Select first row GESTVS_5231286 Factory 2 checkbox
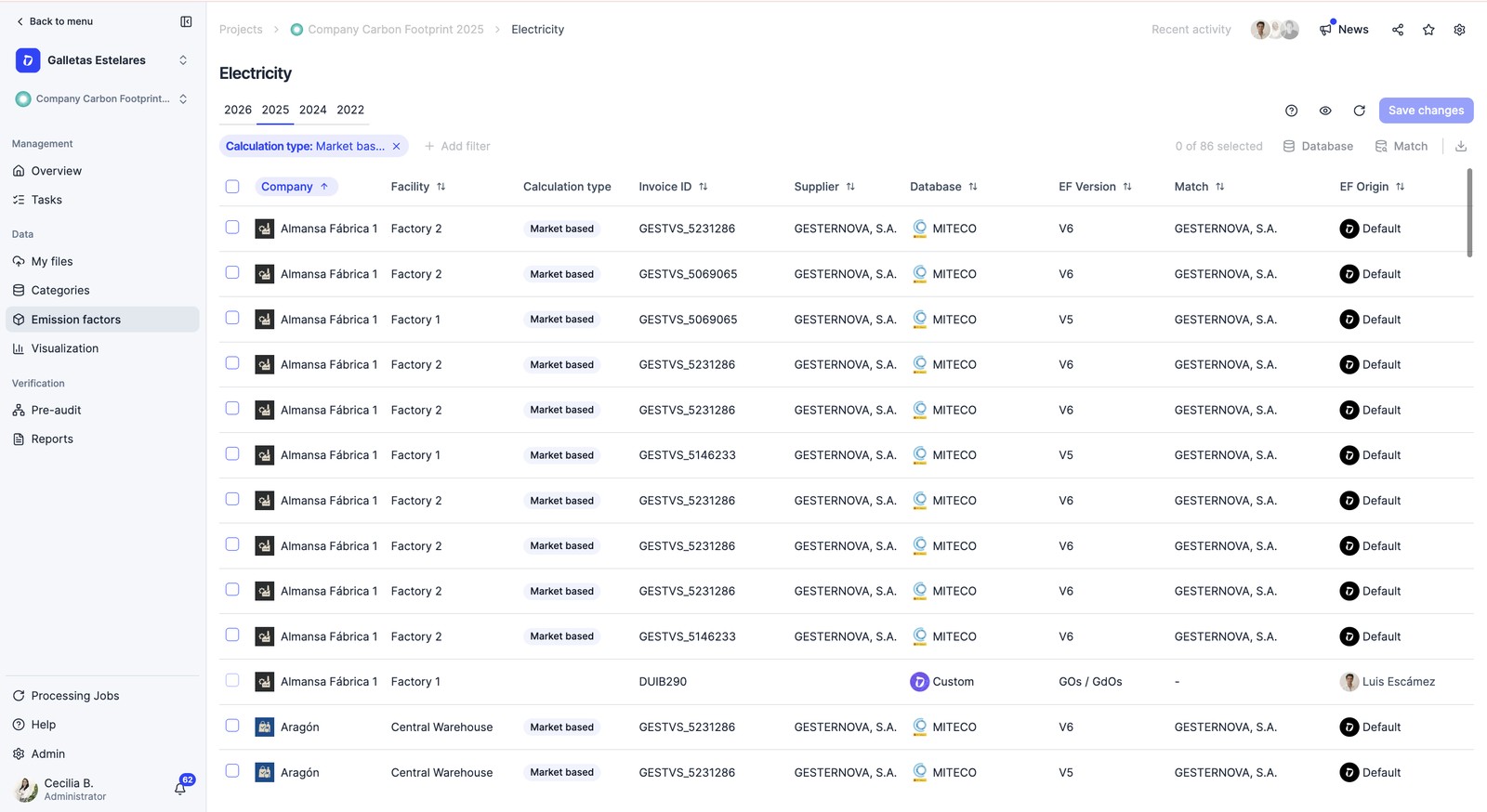 pos(232,228)
